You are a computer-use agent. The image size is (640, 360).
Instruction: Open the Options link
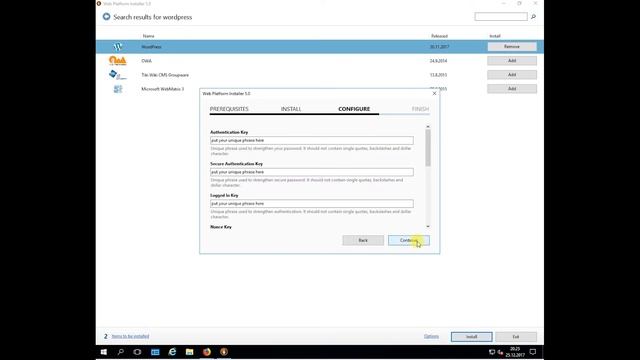[431, 336]
